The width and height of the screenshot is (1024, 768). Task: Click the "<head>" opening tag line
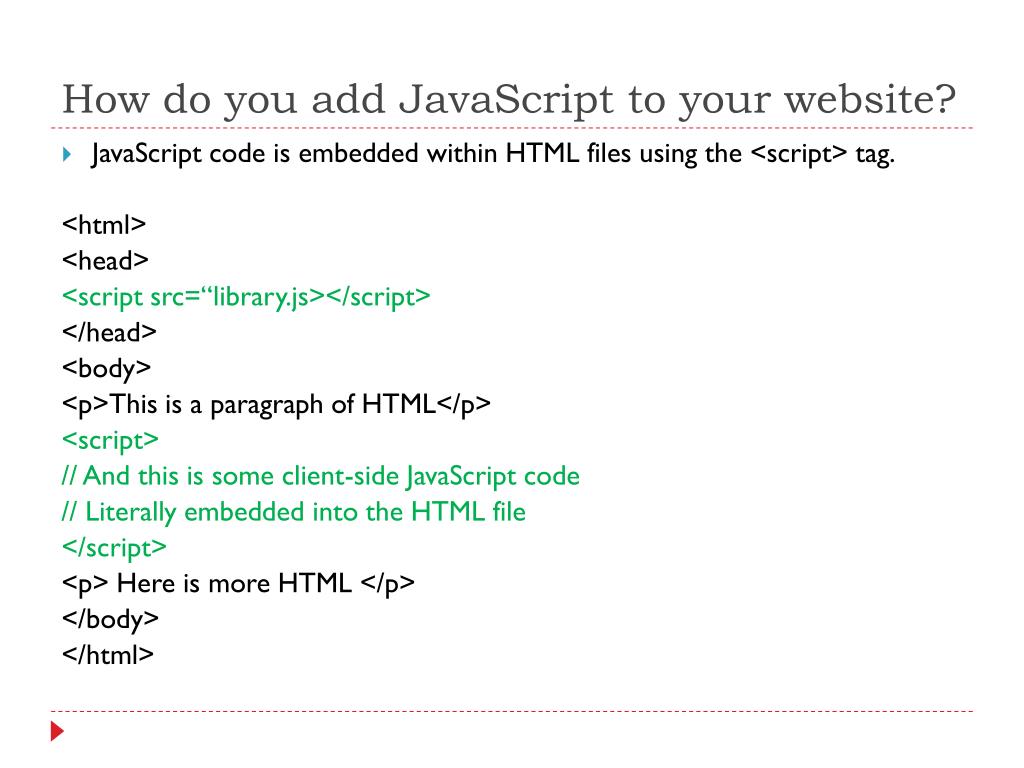(x=105, y=261)
